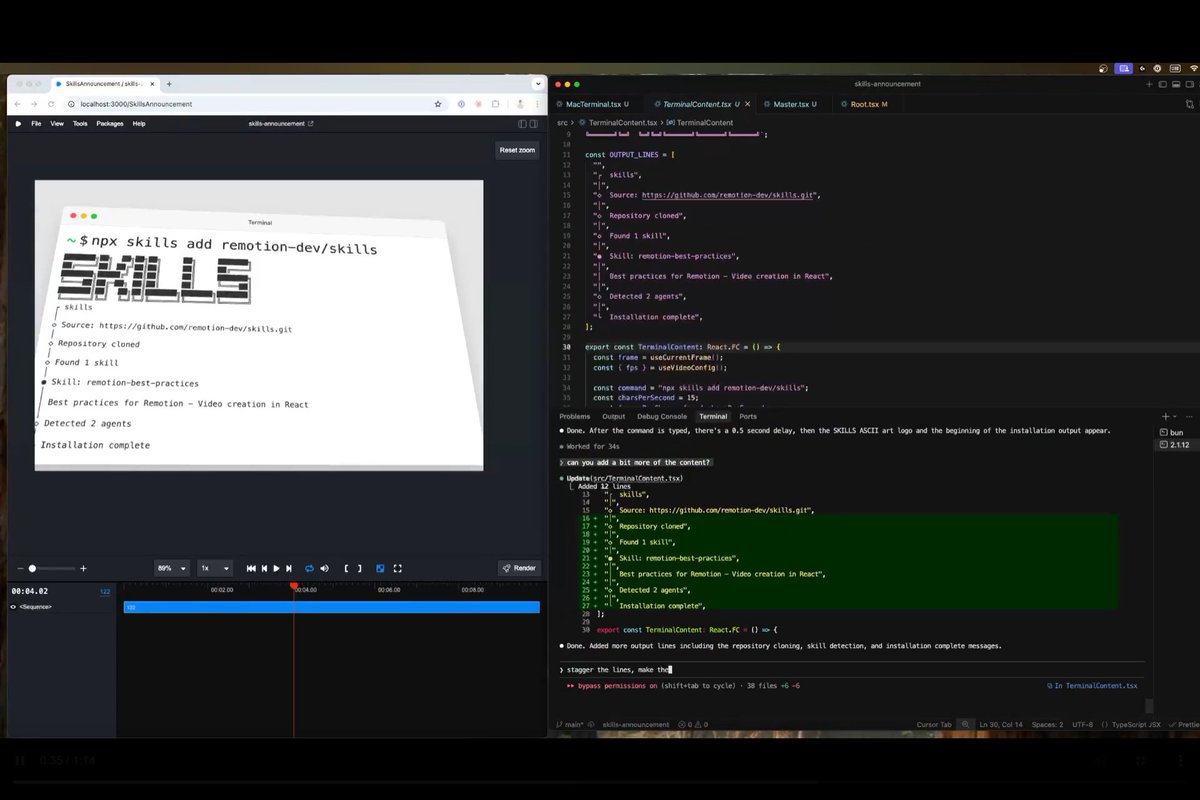Open the File menu in Remotion Studio
The width and height of the screenshot is (1200, 800).
tap(36, 124)
